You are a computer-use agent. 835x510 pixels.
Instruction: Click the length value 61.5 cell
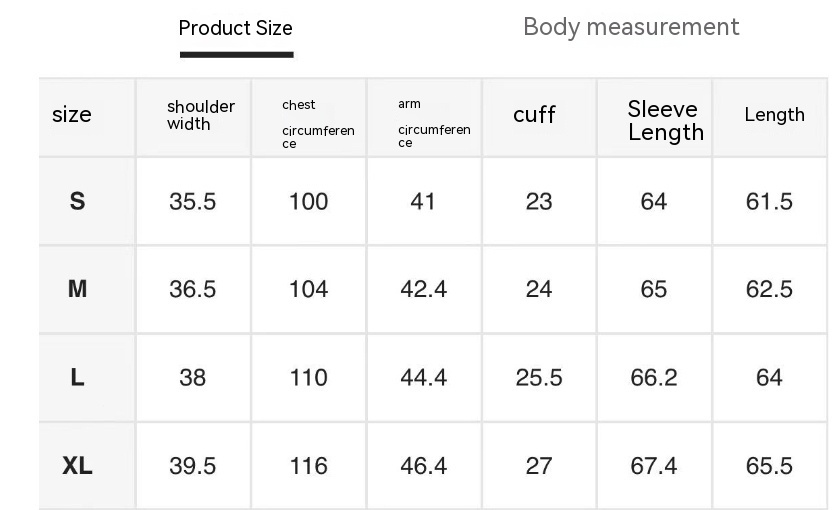pyautogui.click(x=769, y=202)
